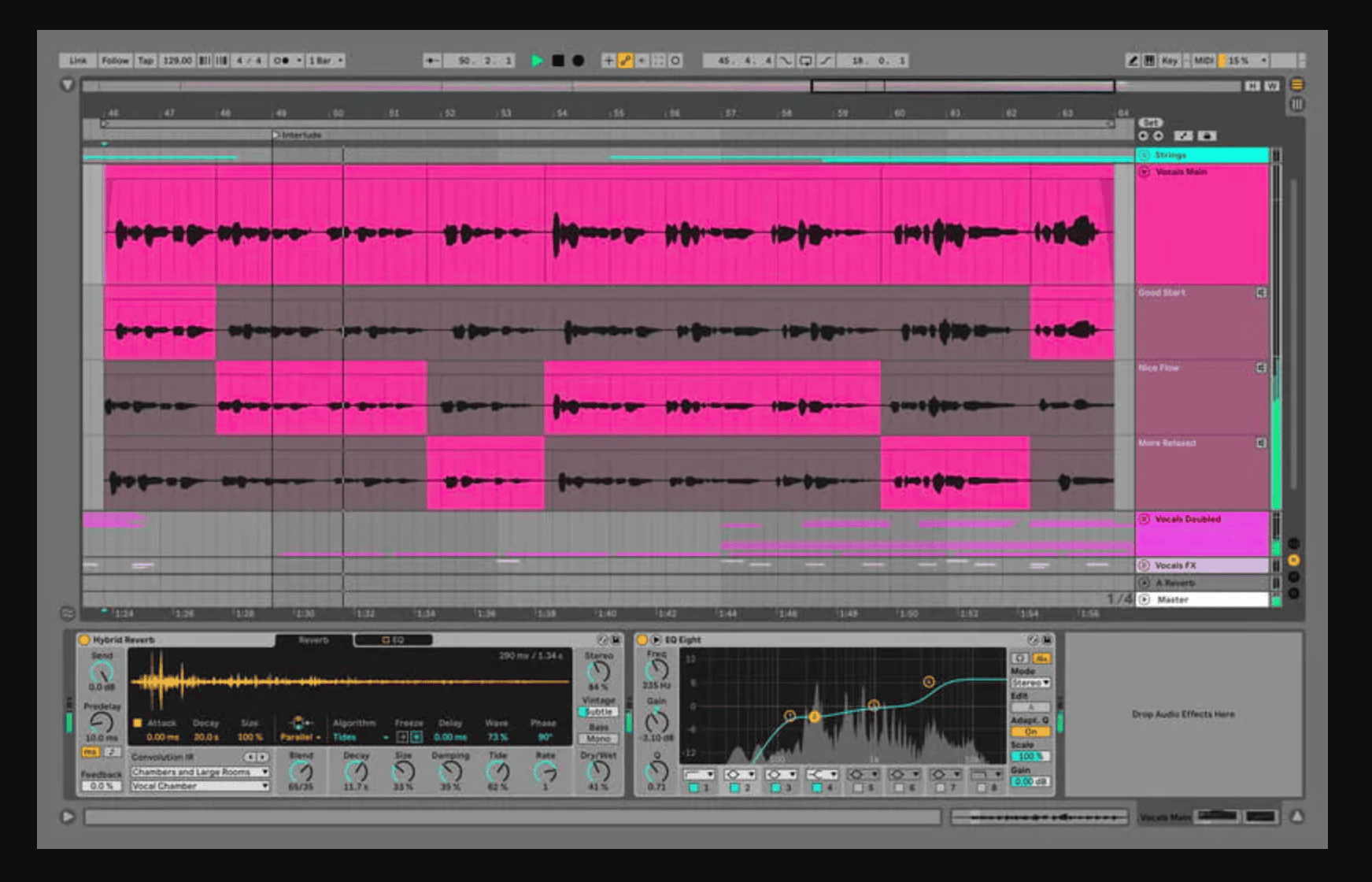Click the Set locator button
The image size is (1372, 882).
pyautogui.click(x=1150, y=123)
